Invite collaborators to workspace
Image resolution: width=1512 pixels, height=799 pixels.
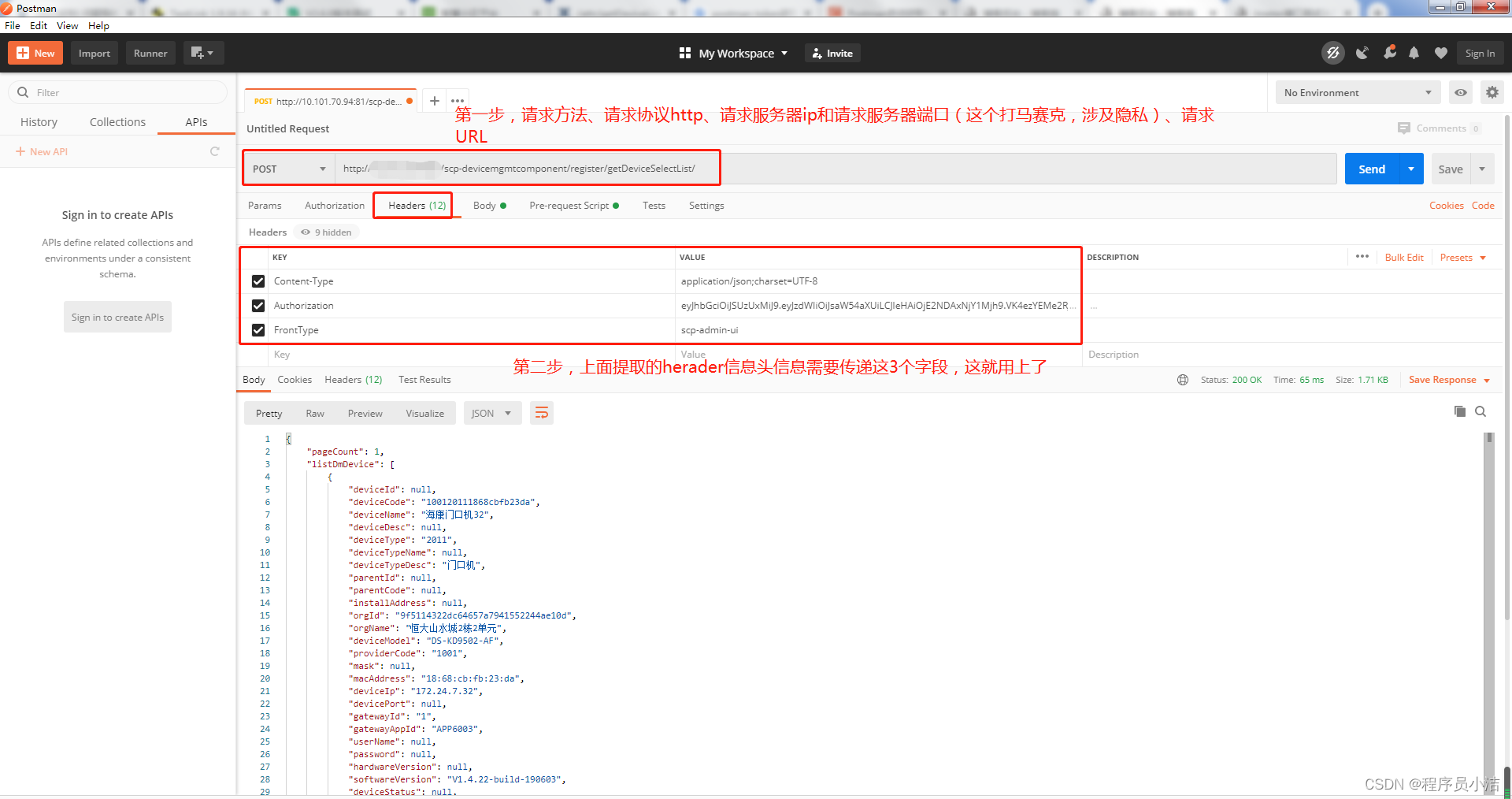[x=832, y=53]
